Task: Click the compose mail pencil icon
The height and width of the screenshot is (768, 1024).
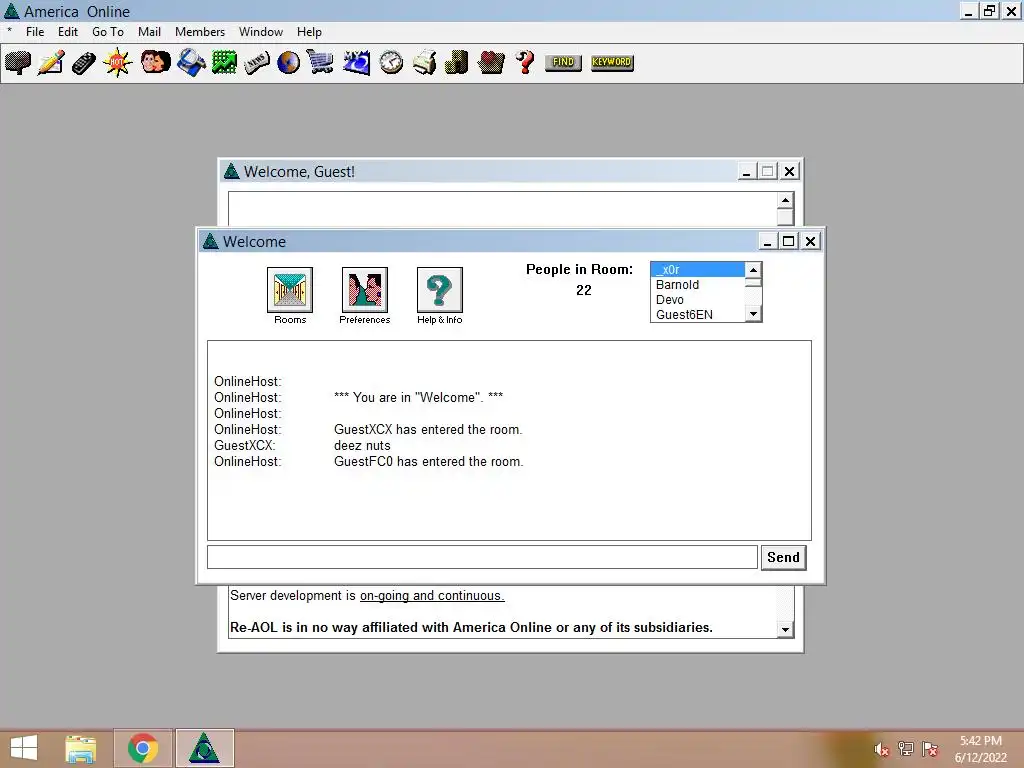Action: (51, 63)
